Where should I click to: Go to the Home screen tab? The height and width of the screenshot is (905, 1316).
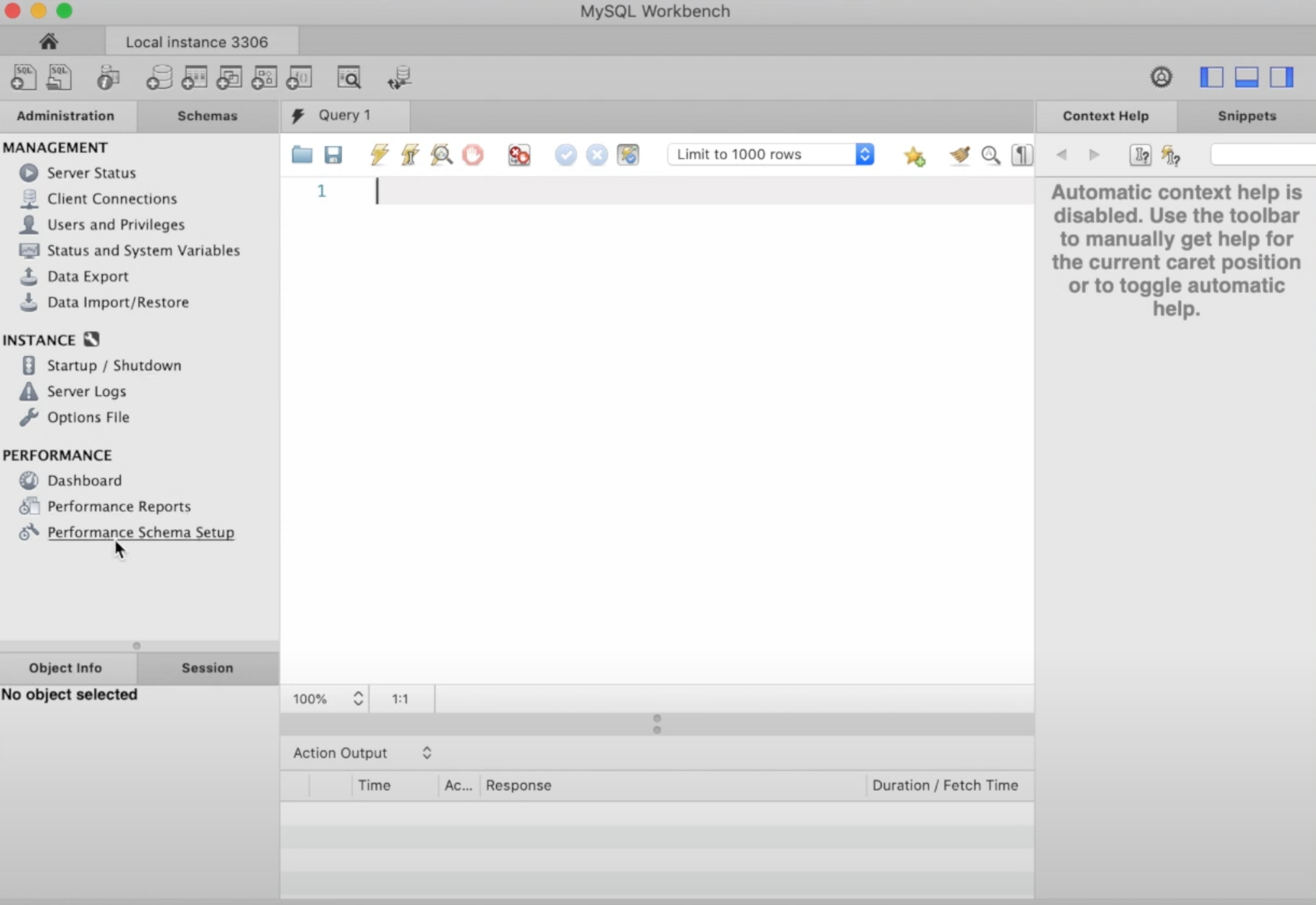click(48, 42)
